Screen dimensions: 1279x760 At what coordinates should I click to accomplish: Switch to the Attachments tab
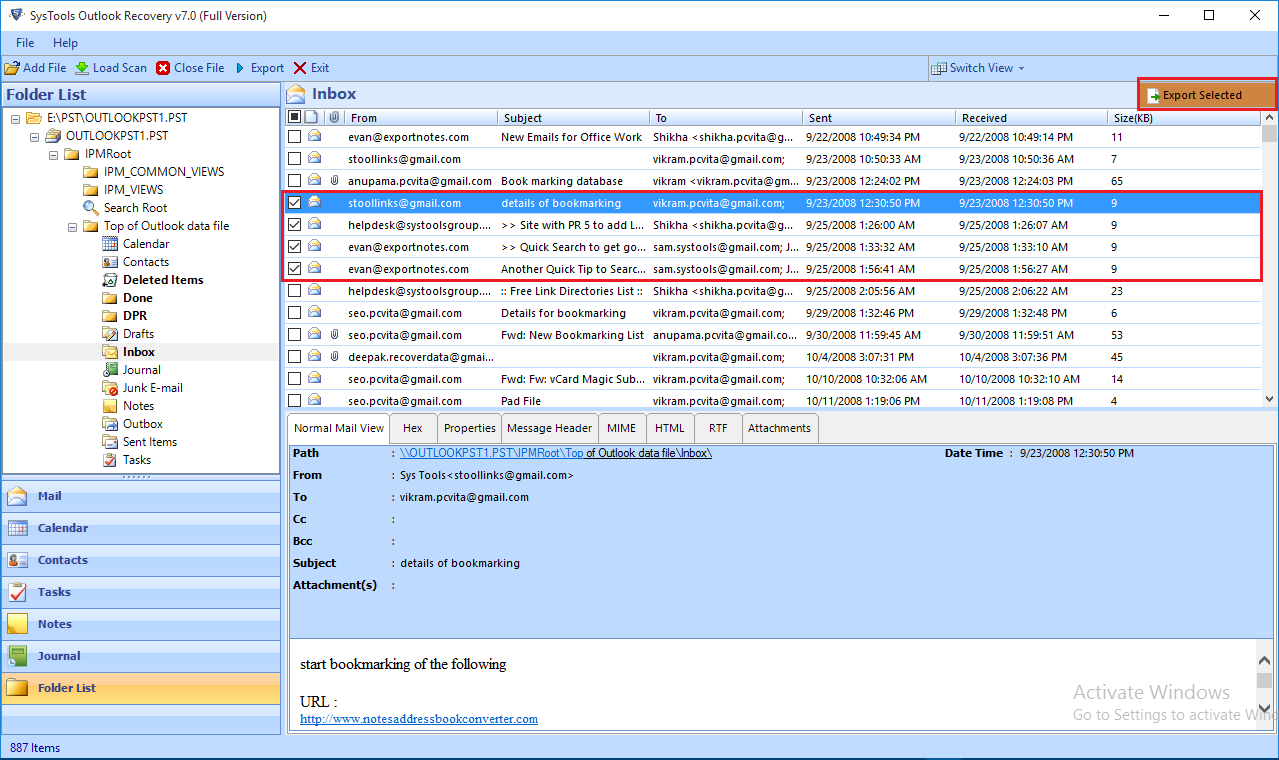point(779,428)
